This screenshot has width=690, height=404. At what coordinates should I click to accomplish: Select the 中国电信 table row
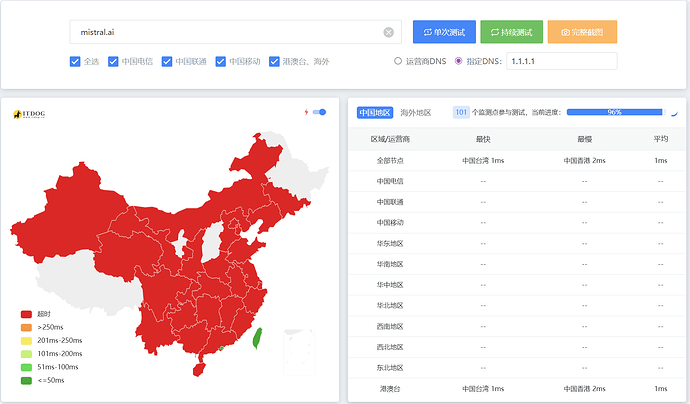tap(517, 181)
